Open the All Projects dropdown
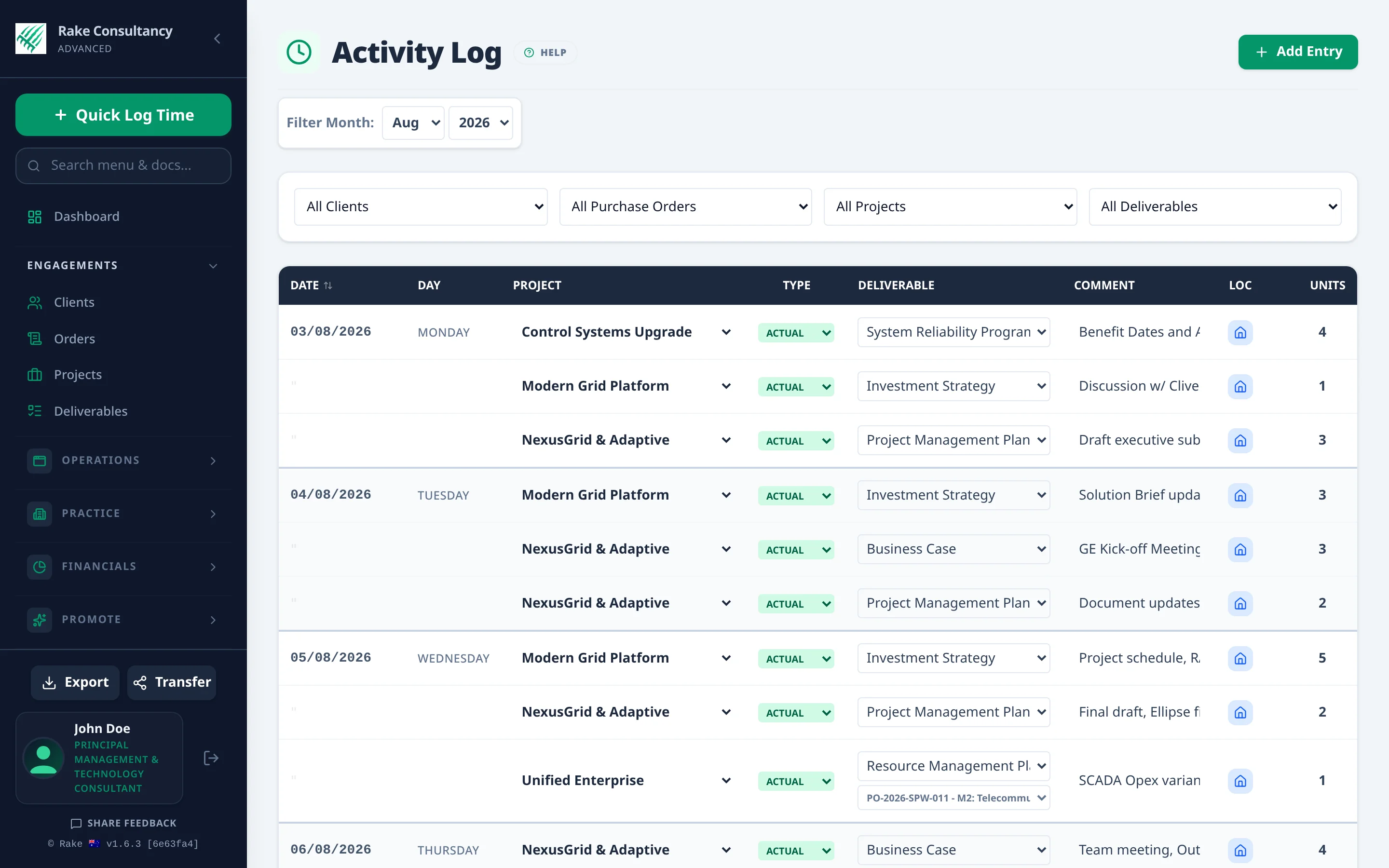This screenshot has width=1389, height=868. (x=951, y=207)
